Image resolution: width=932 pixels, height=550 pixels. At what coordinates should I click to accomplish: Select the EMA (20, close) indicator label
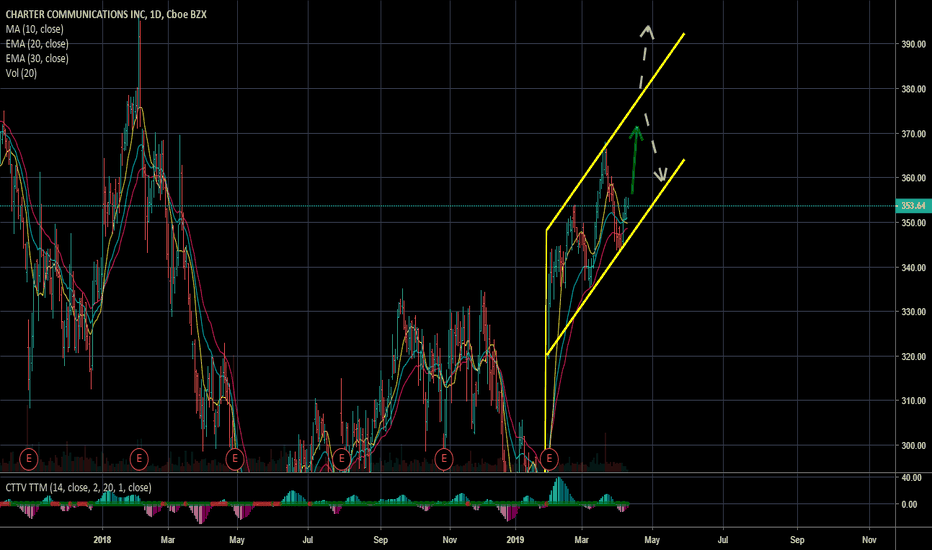tap(37, 44)
